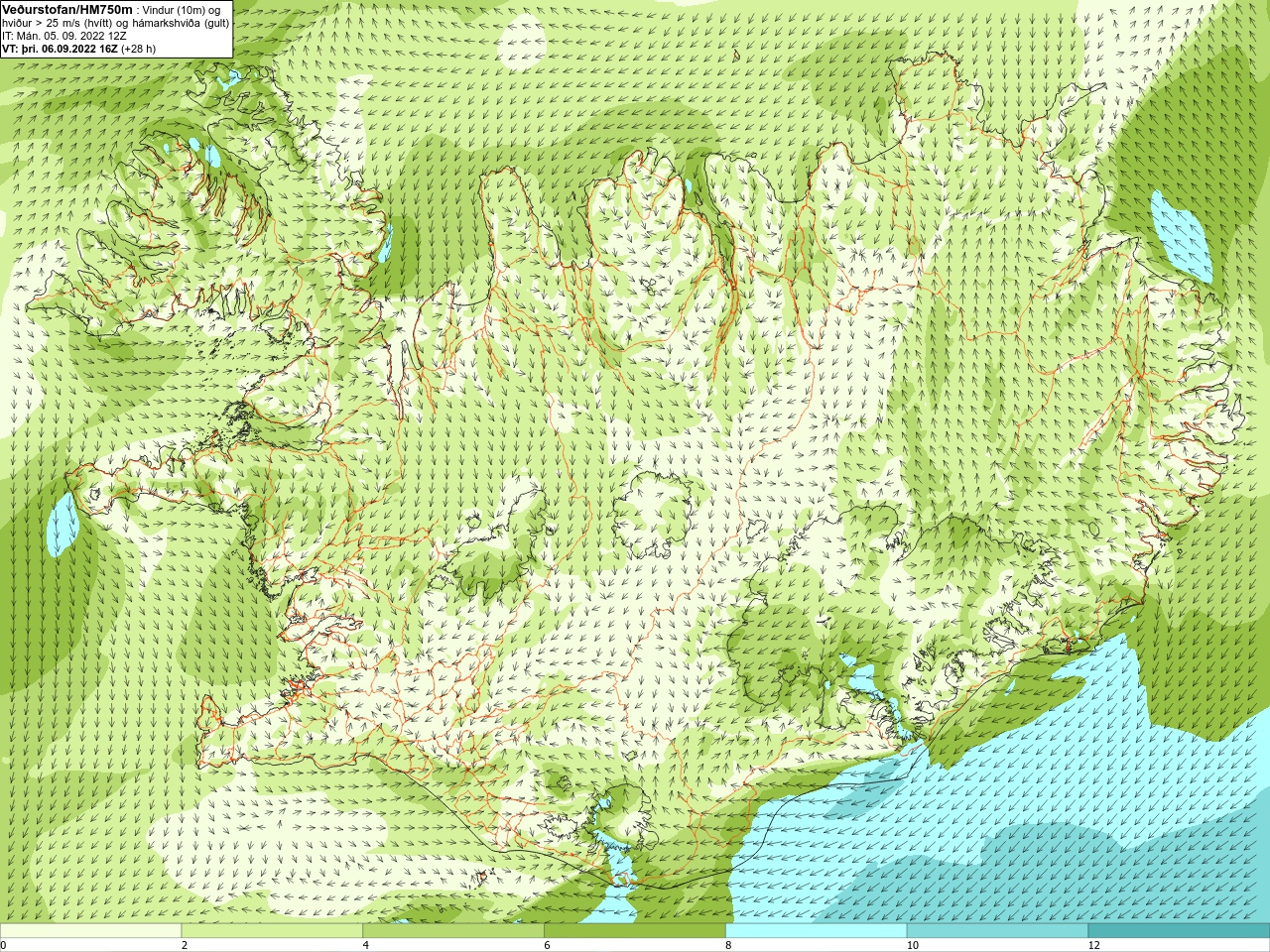Image resolution: width=1270 pixels, height=952 pixels.
Task: Click the light green 2–4 legend segment
Action: pos(272,931)
